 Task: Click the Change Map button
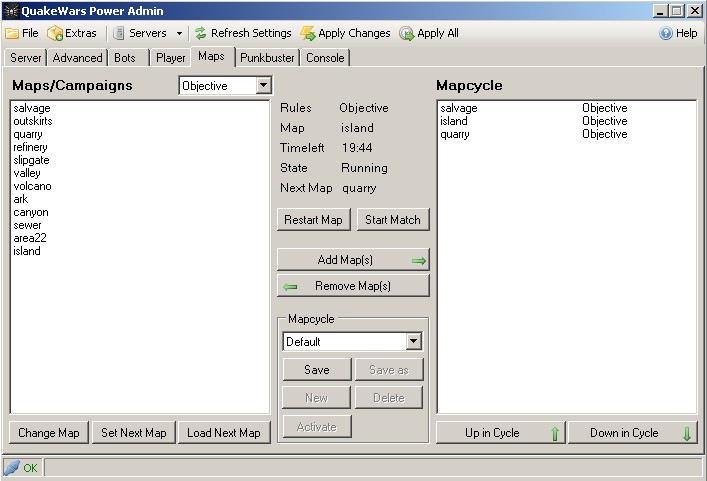tap(49, 433)
